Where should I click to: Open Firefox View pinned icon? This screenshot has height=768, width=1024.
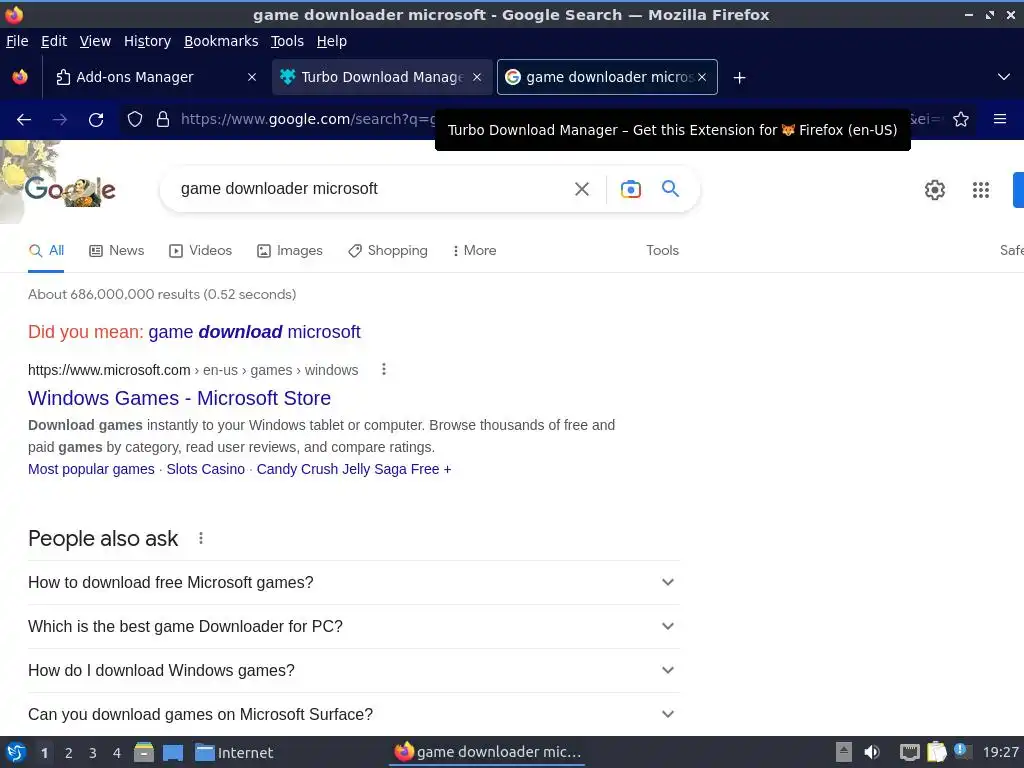click(20, 77)
